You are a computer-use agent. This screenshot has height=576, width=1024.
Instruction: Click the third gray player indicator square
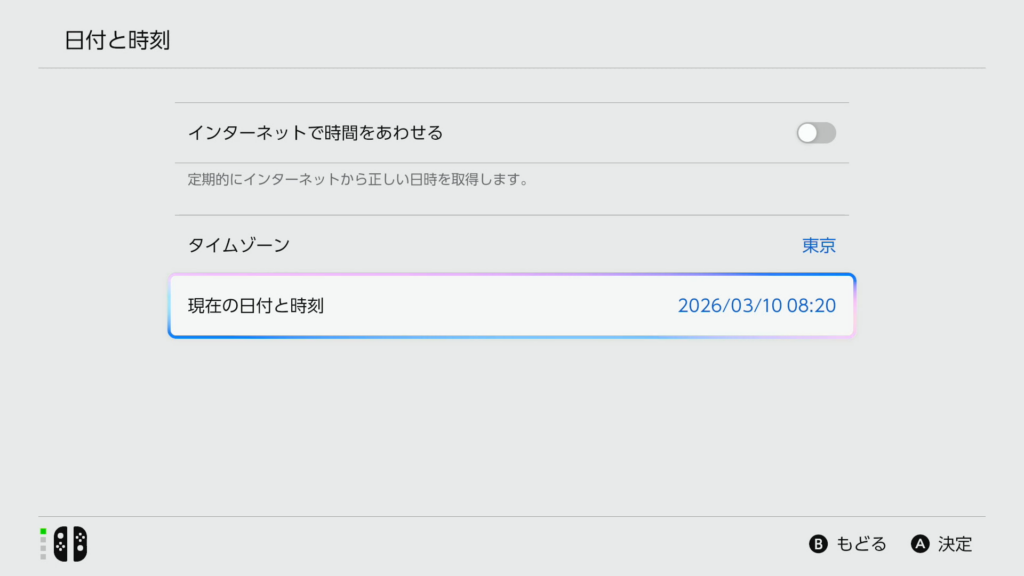pos(43,548)
